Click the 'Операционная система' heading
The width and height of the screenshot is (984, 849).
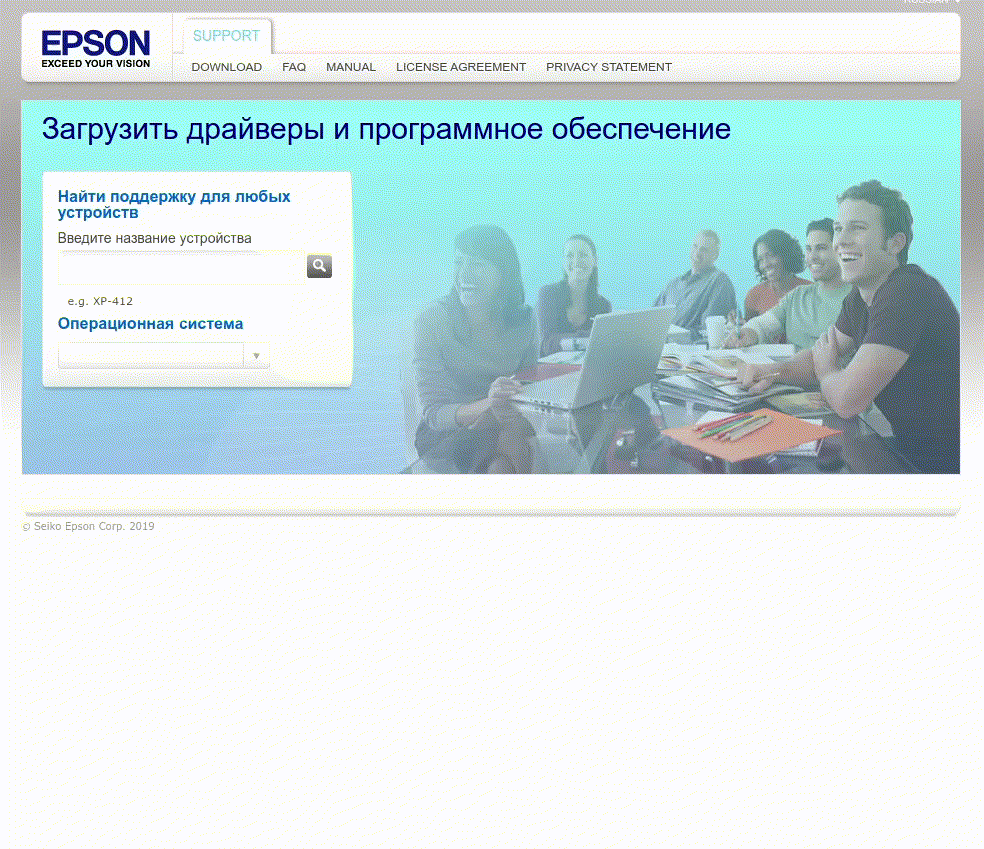coord(151,324)
